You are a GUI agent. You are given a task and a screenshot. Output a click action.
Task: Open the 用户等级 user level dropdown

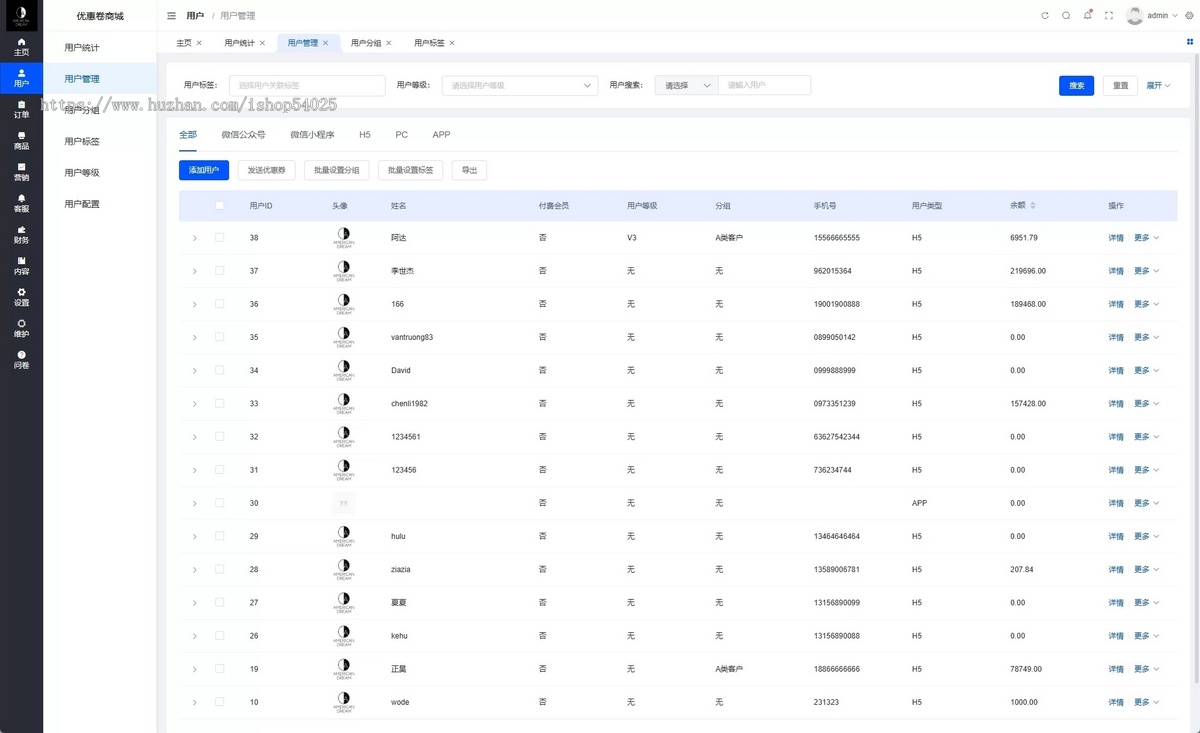pos(520,86)
